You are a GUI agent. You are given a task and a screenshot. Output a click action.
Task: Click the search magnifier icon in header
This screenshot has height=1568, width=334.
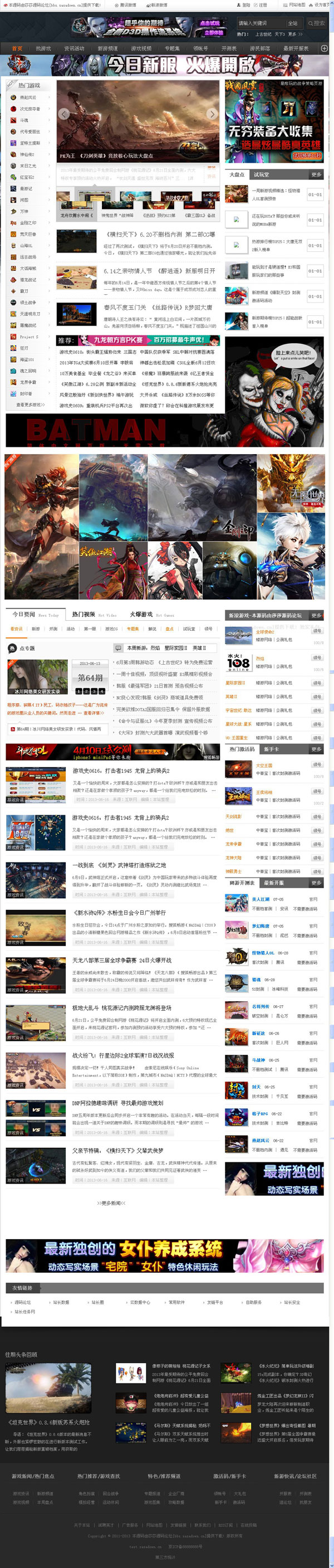310,23
